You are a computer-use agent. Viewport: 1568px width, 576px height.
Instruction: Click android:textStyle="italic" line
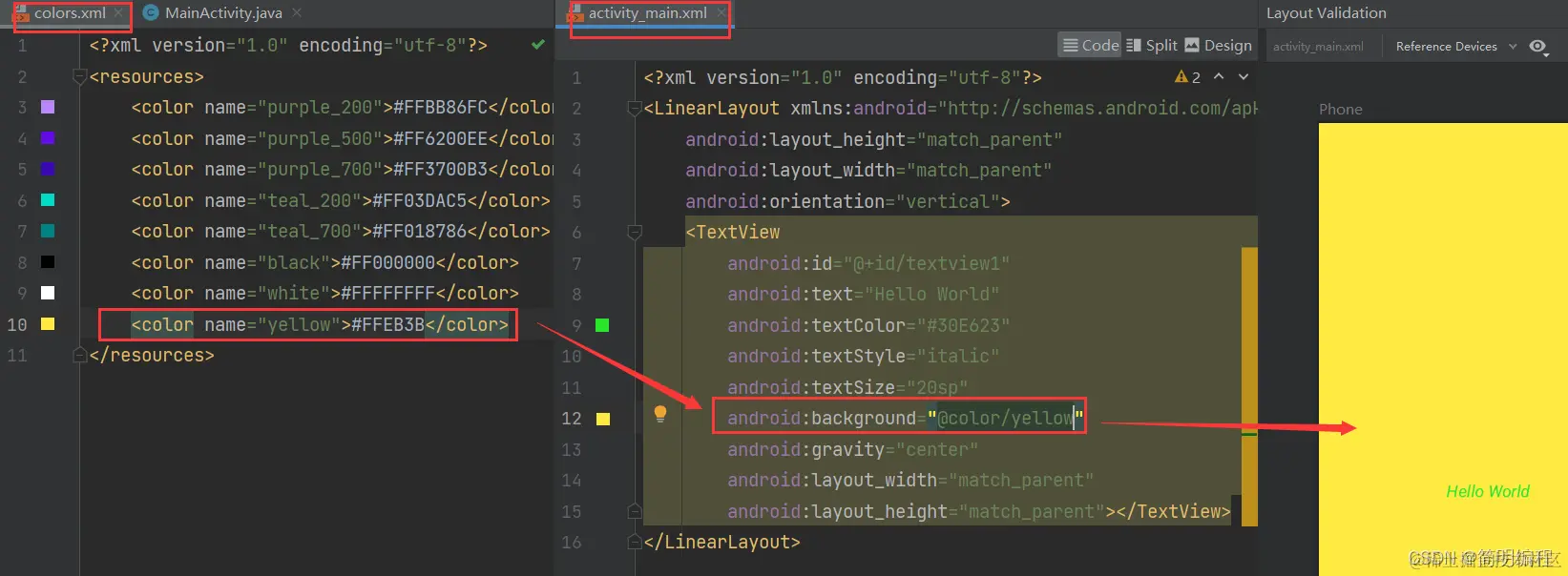864,356
